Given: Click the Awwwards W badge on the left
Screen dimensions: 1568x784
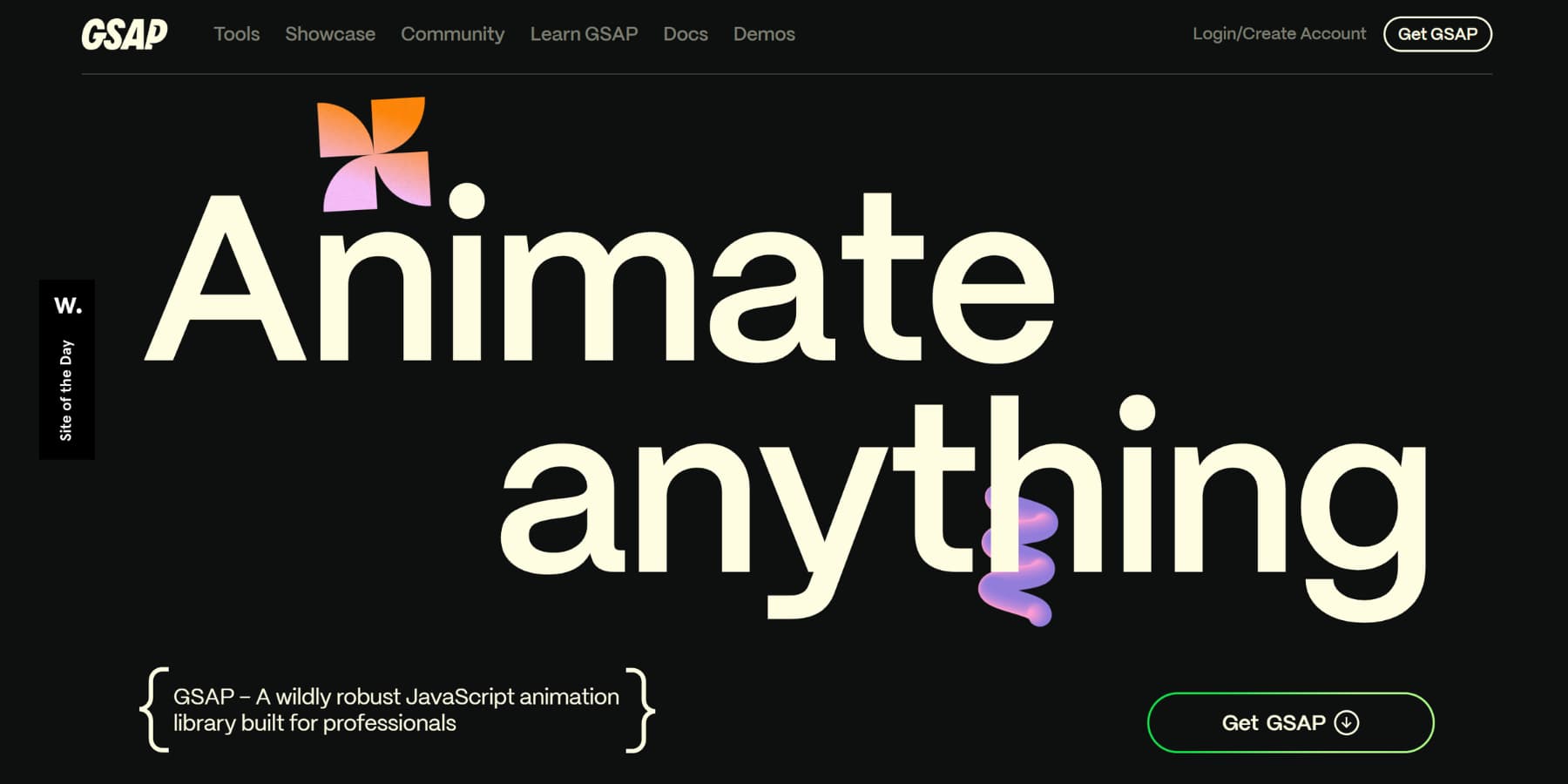Looking at the screenshot, I should [x=68, y=306].
